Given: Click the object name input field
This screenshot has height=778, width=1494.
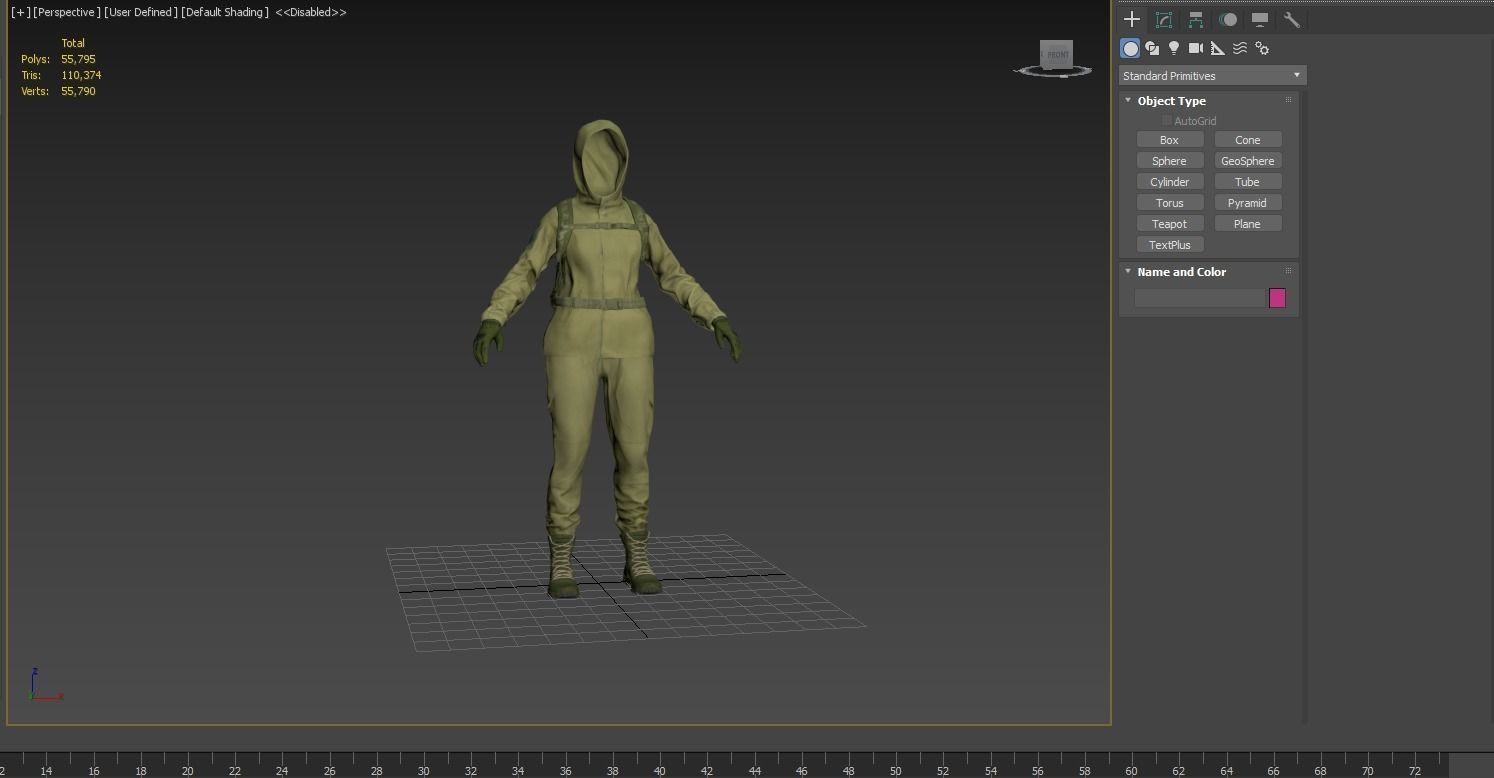Looking at the screenshot, I should (1200, 298).
